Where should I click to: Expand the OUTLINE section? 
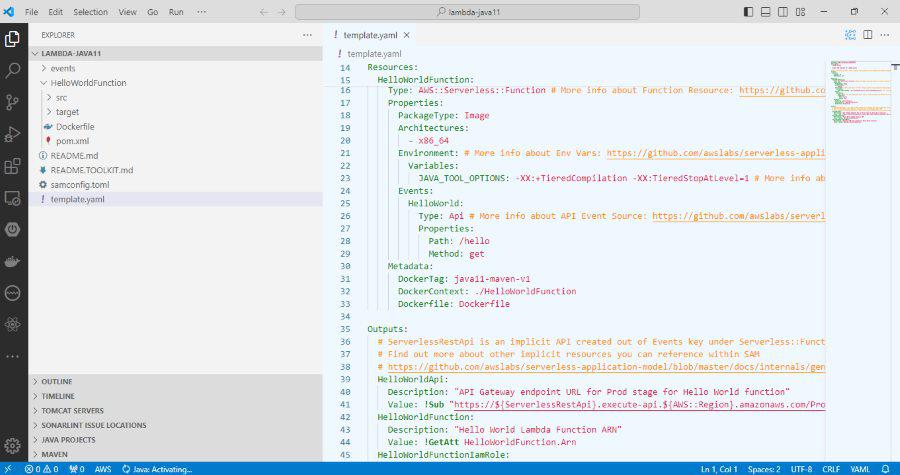click(175, 381)
